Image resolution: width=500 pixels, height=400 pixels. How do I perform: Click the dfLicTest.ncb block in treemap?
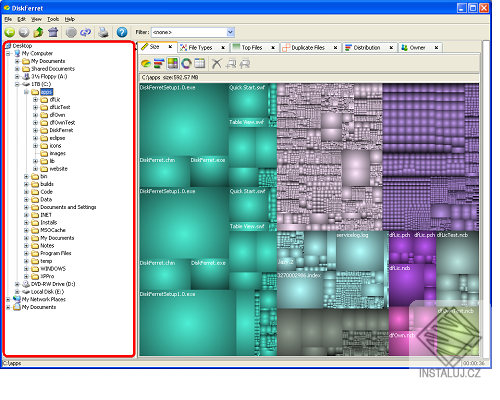point(457,253)
